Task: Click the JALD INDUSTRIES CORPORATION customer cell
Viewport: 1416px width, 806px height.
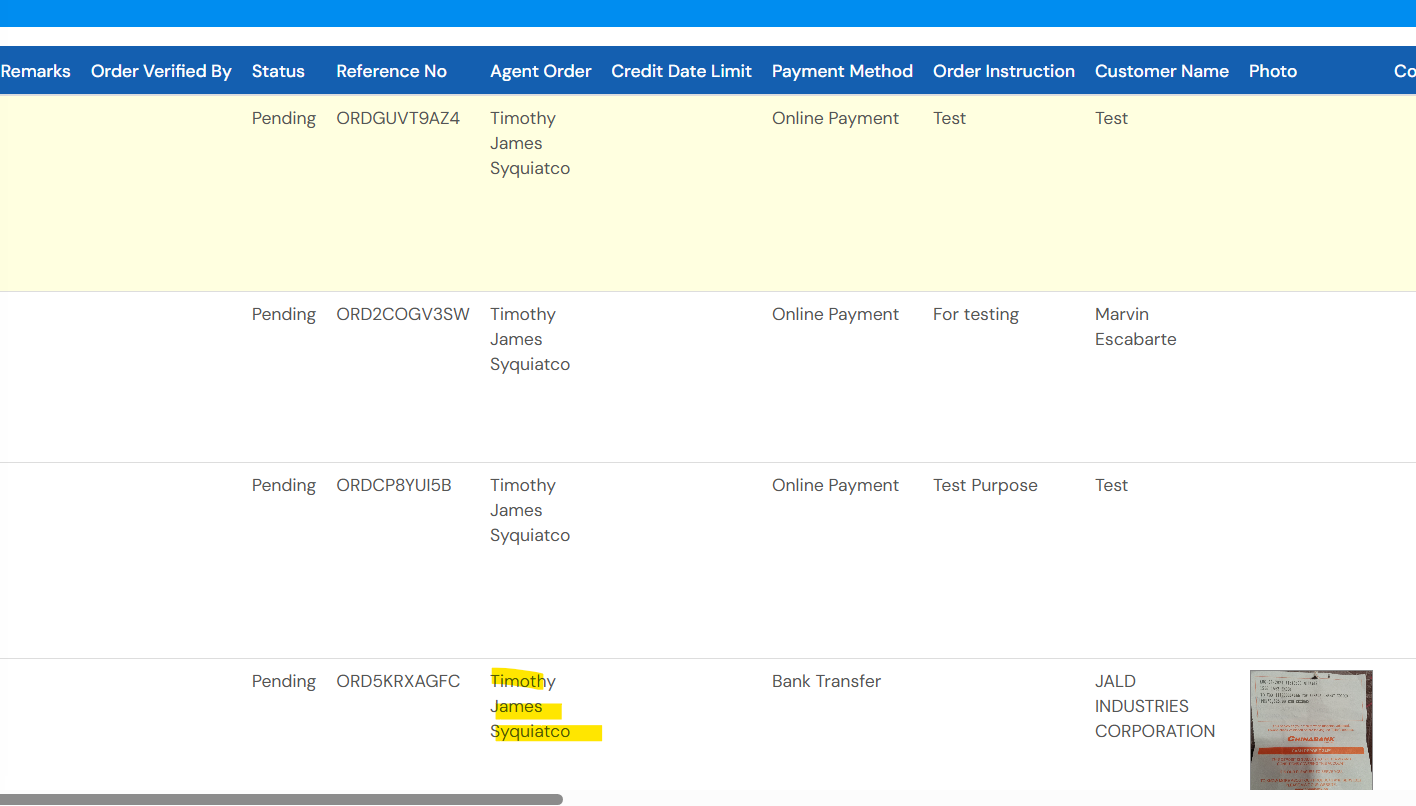Action: coord(1154,706)
